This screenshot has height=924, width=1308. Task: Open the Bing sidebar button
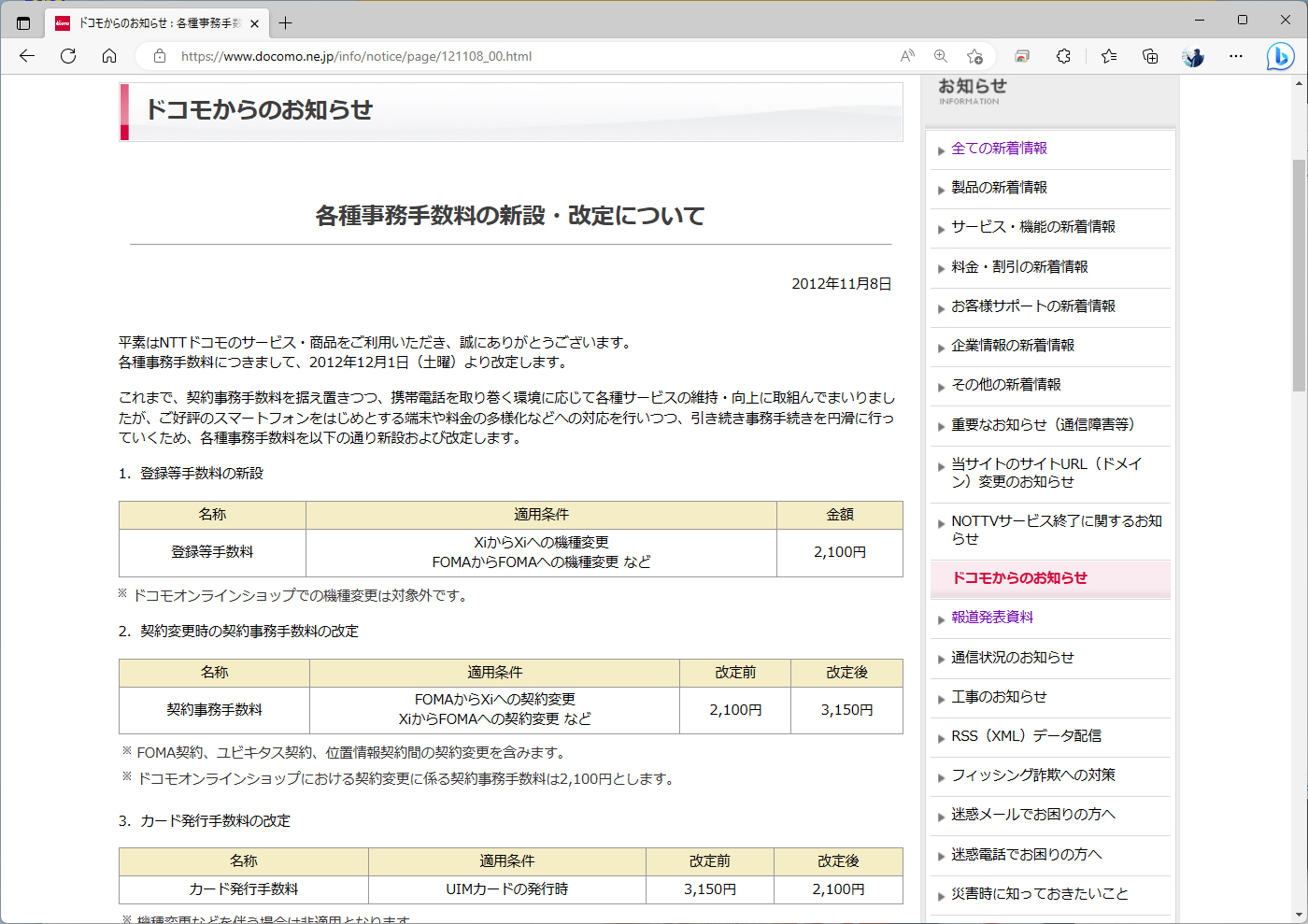click(x=1280, y=57)
